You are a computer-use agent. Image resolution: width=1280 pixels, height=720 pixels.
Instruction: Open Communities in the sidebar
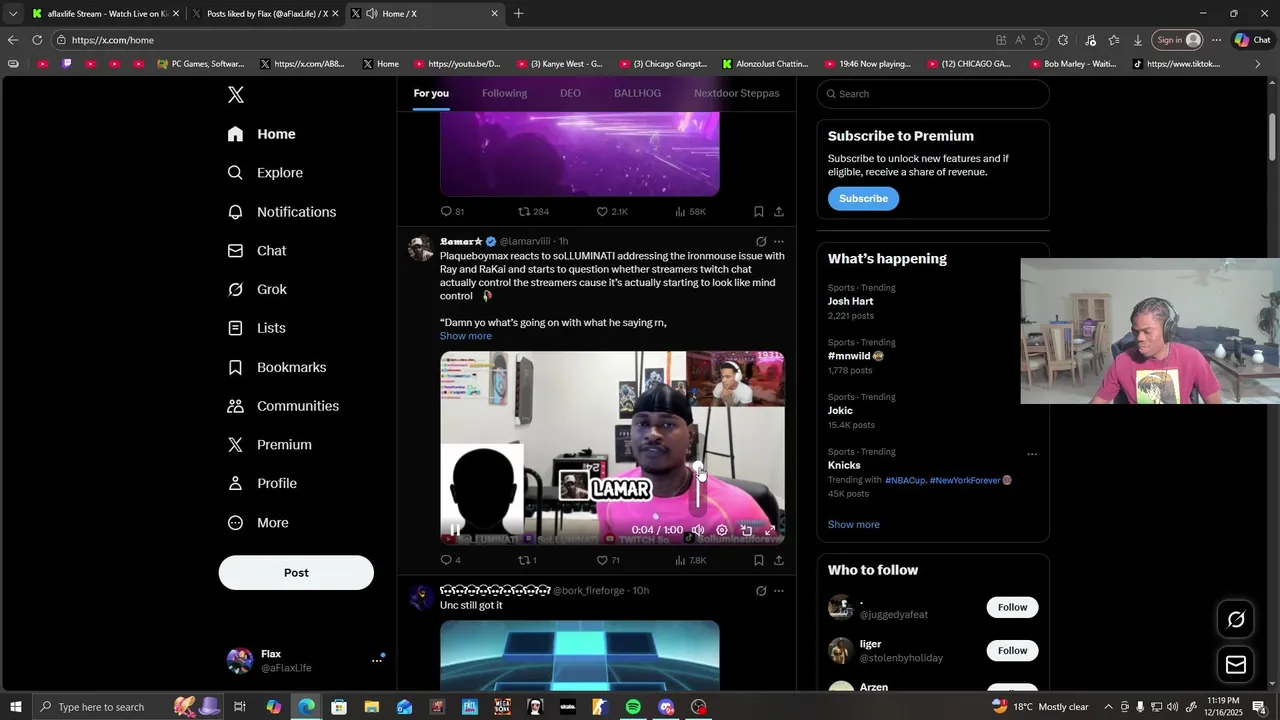pos(283,406)
